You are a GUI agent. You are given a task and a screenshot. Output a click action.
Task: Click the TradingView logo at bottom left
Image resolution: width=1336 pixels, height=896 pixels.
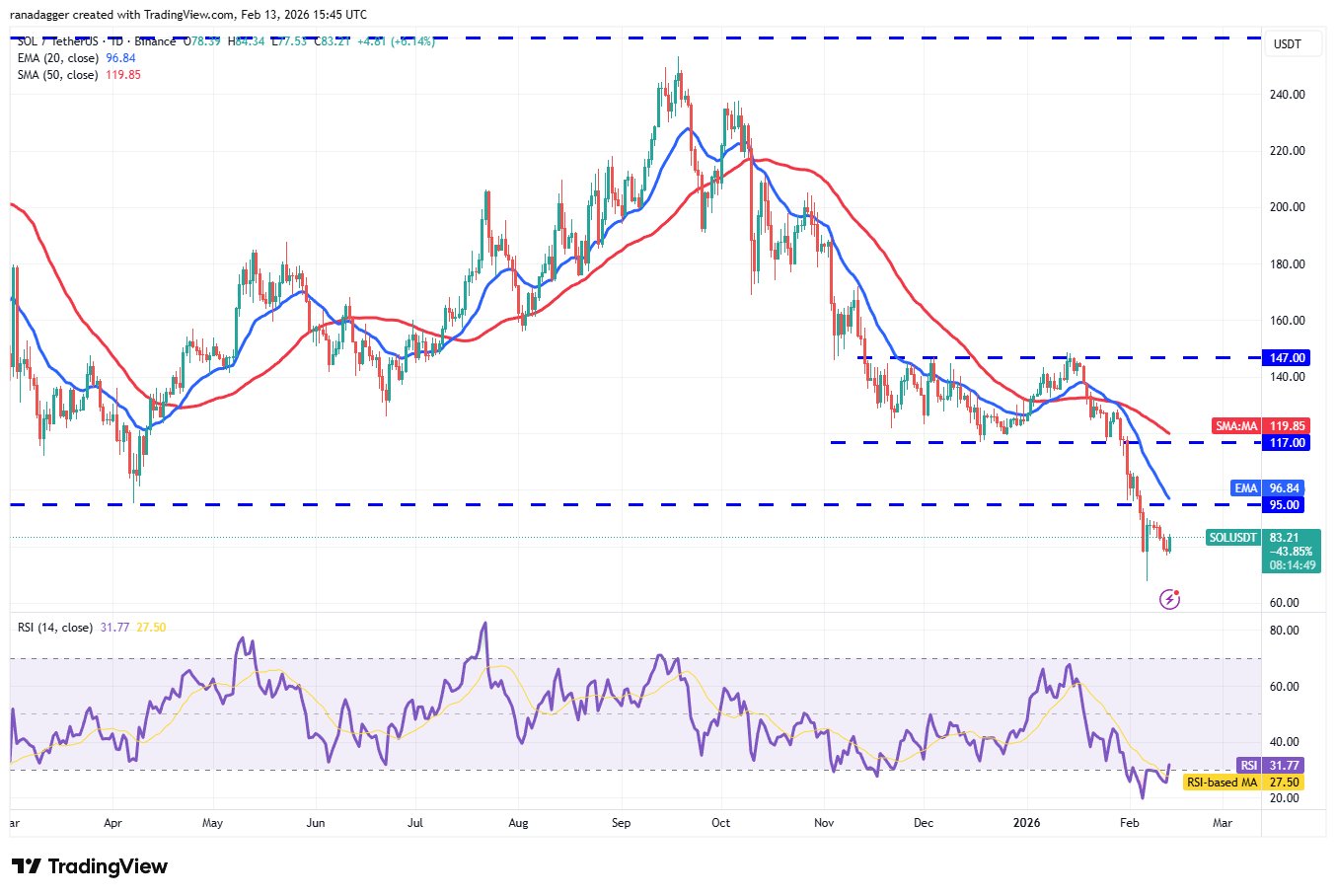(90, 866)
